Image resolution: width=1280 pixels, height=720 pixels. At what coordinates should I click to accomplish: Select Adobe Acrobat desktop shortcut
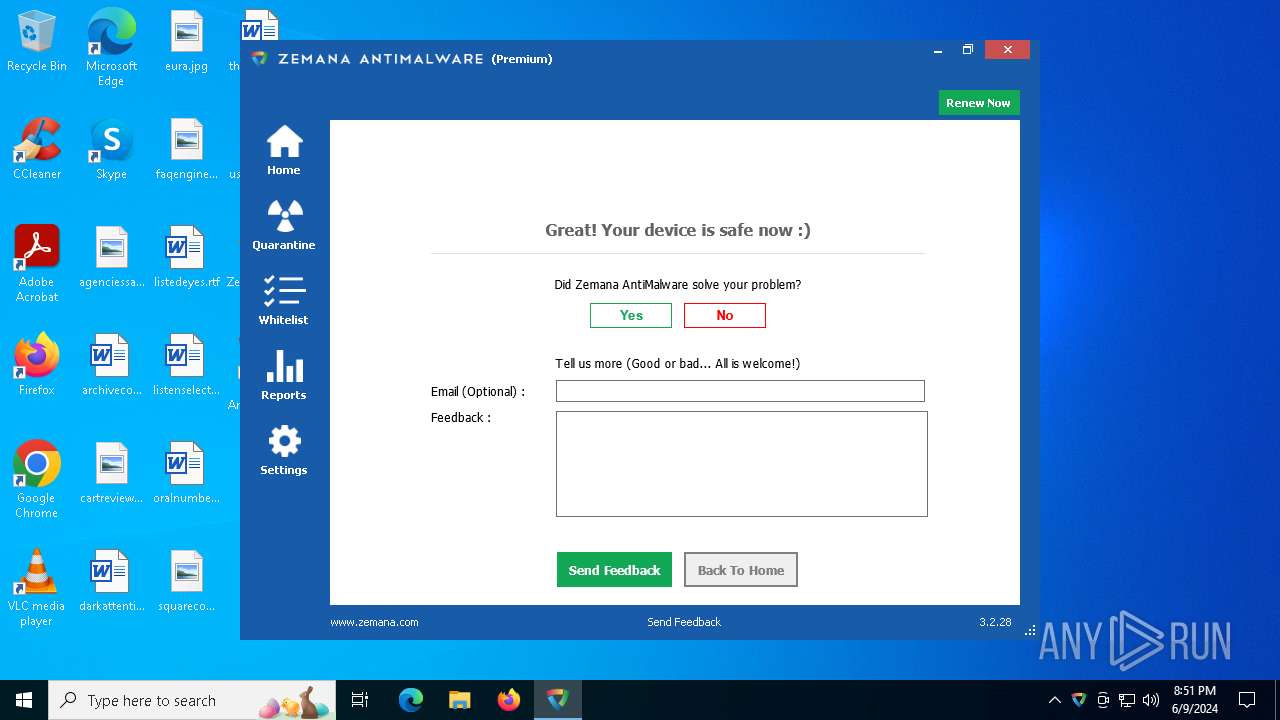click(37, 263)
